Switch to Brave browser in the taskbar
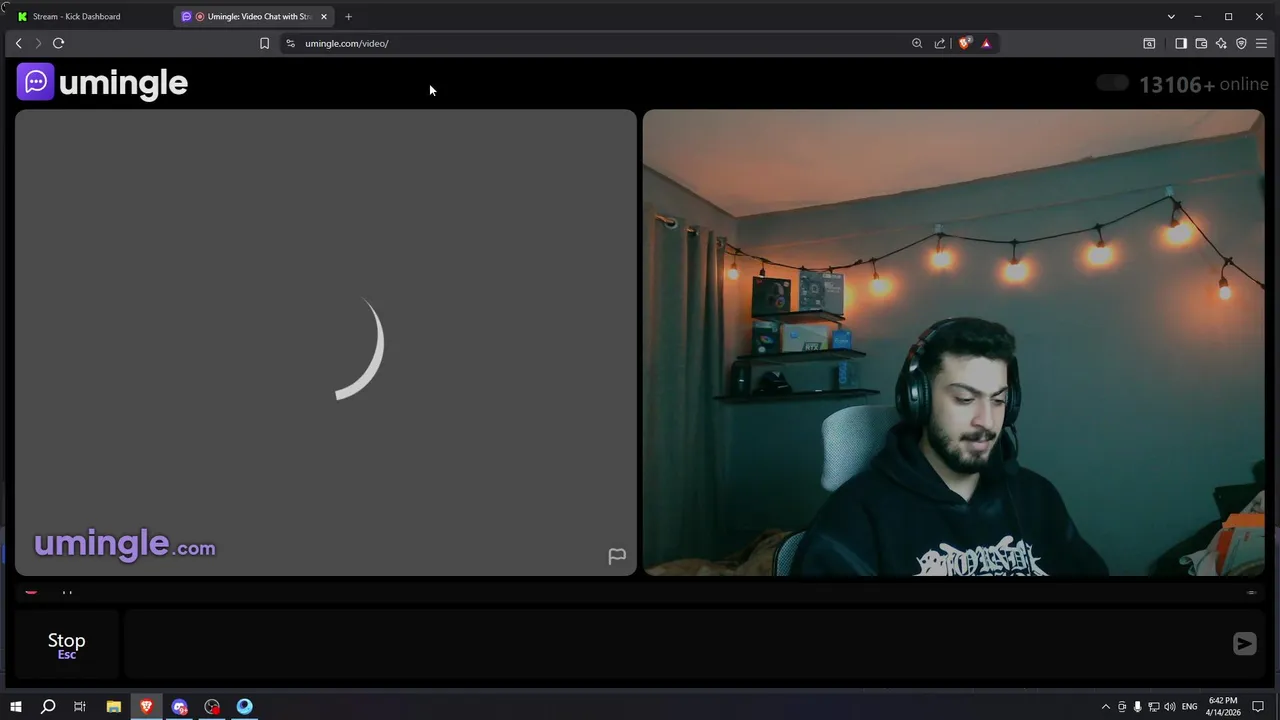The height and width of the screenshot is (720, 1280). [x=146, y=706]
